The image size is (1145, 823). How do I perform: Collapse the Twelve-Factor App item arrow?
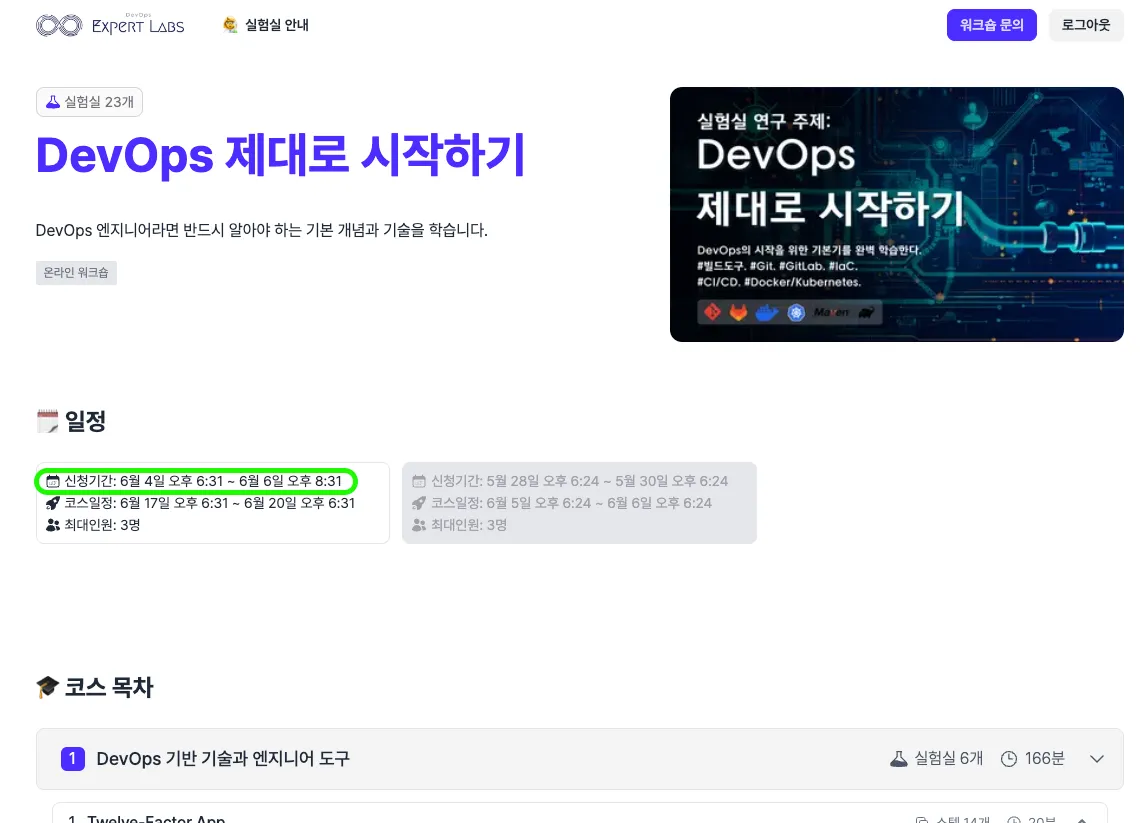tap(1082, 819)
